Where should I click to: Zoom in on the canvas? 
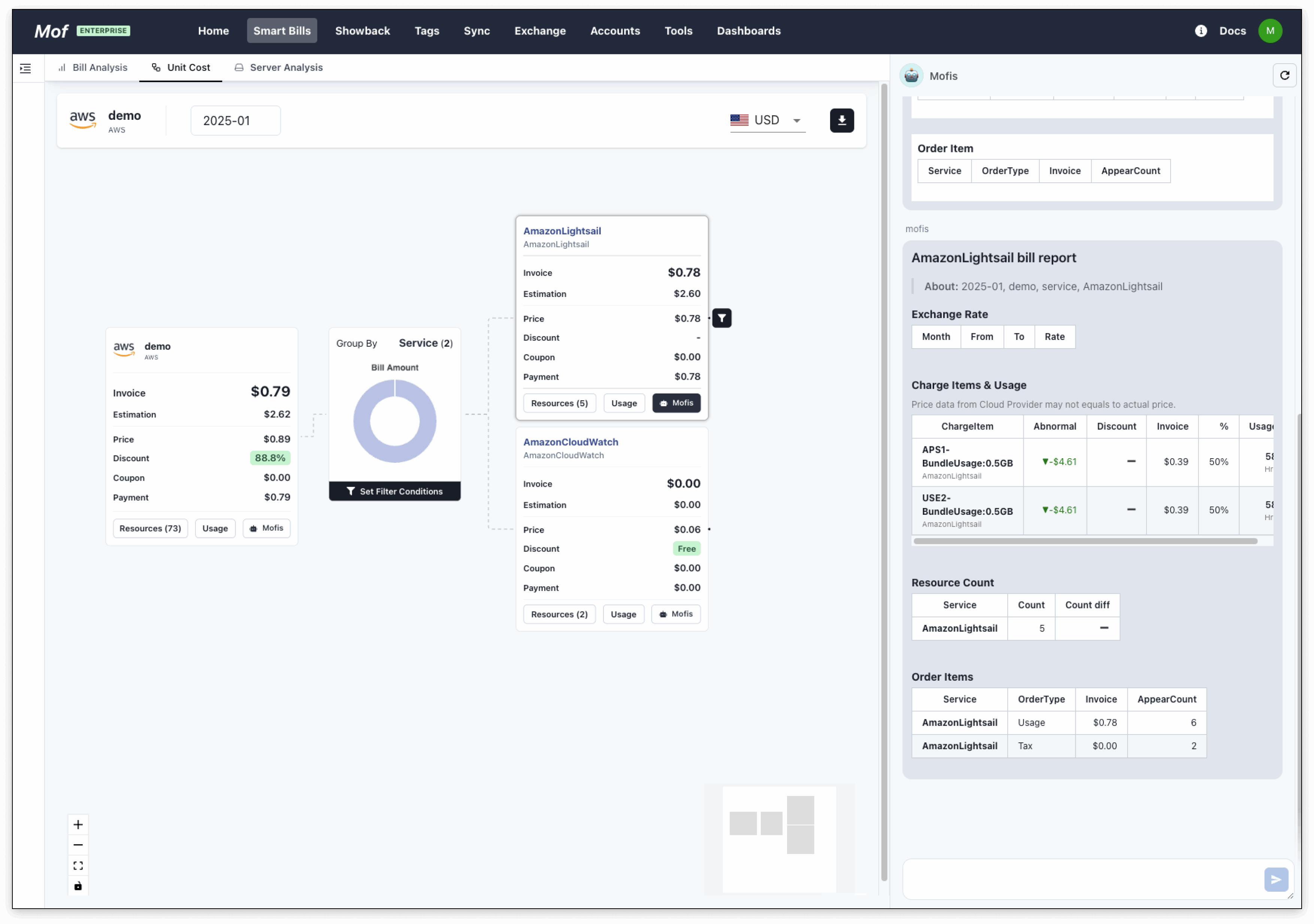pos(78,824)
